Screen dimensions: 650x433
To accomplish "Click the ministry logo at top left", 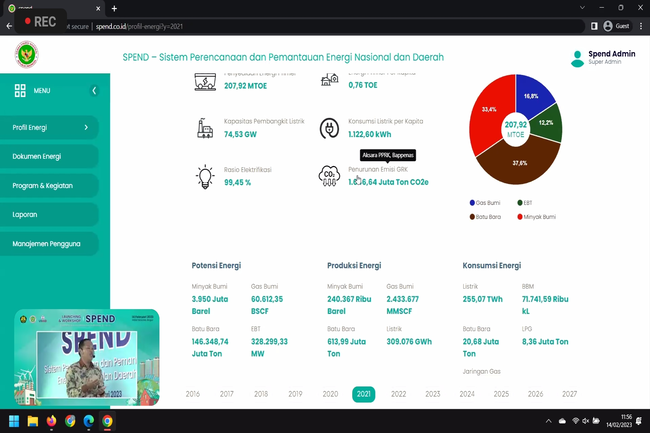I will [x=26, y=54].
